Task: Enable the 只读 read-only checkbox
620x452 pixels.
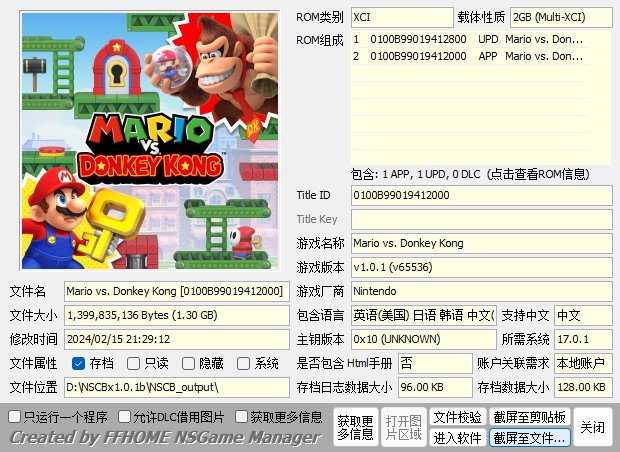Action: (x=134, y=363)
